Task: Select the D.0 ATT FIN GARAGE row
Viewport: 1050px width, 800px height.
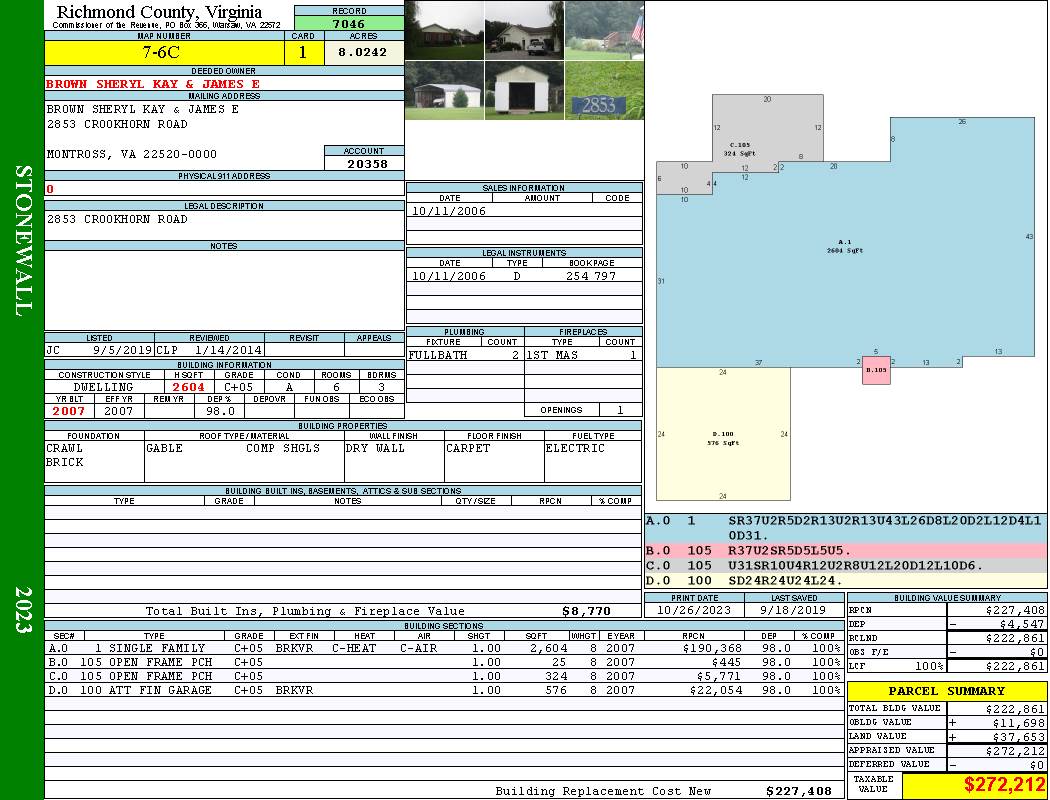Action: (443, 690)
